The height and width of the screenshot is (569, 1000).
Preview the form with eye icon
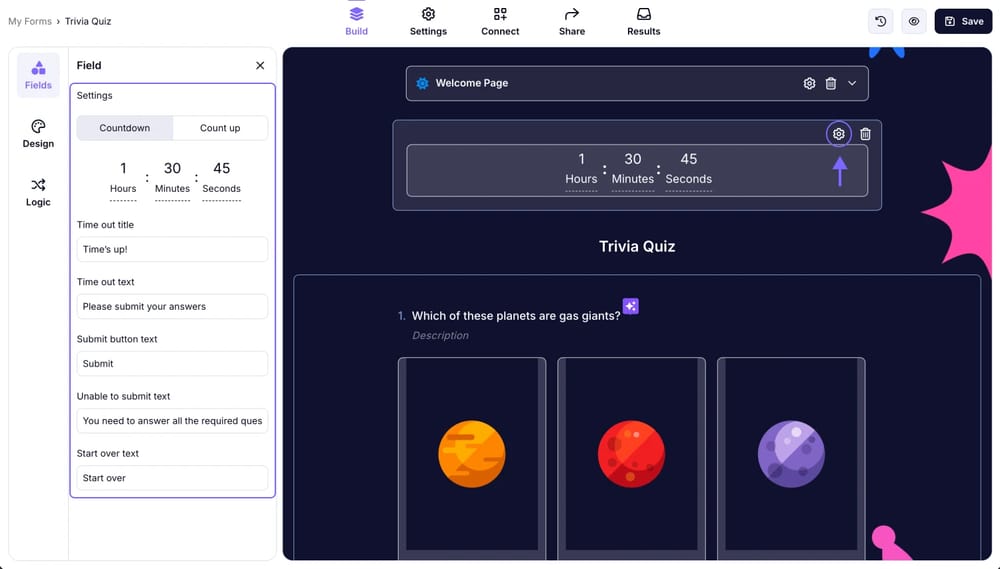913,21
